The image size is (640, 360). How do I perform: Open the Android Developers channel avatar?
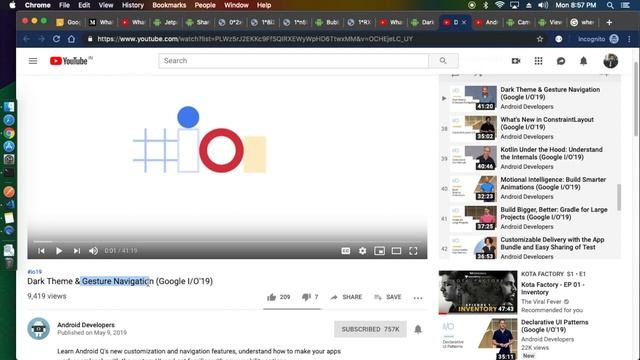(38, 329)
